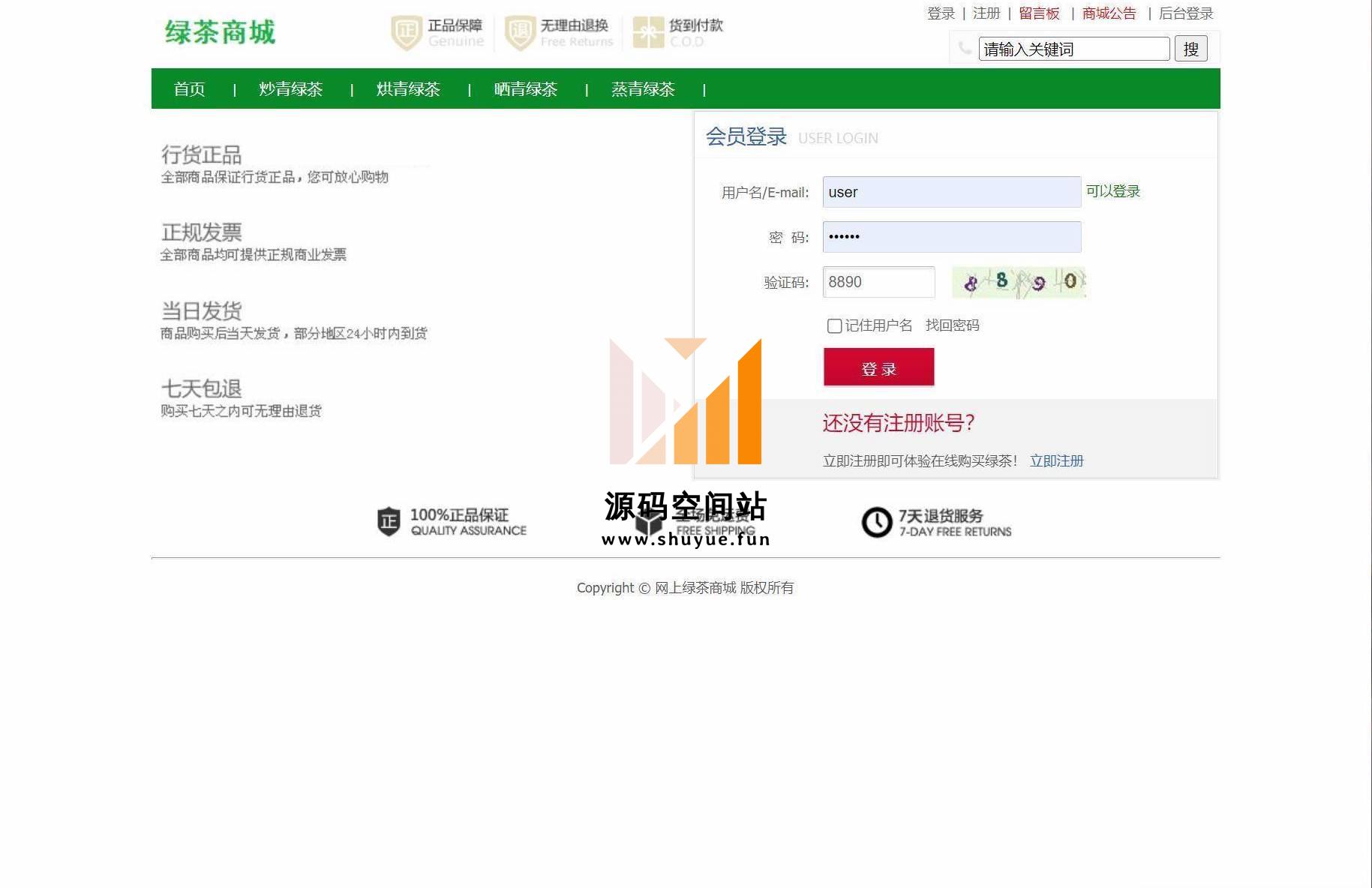
Task: Refresh the captcha verification image
Action: point(1018,282)
